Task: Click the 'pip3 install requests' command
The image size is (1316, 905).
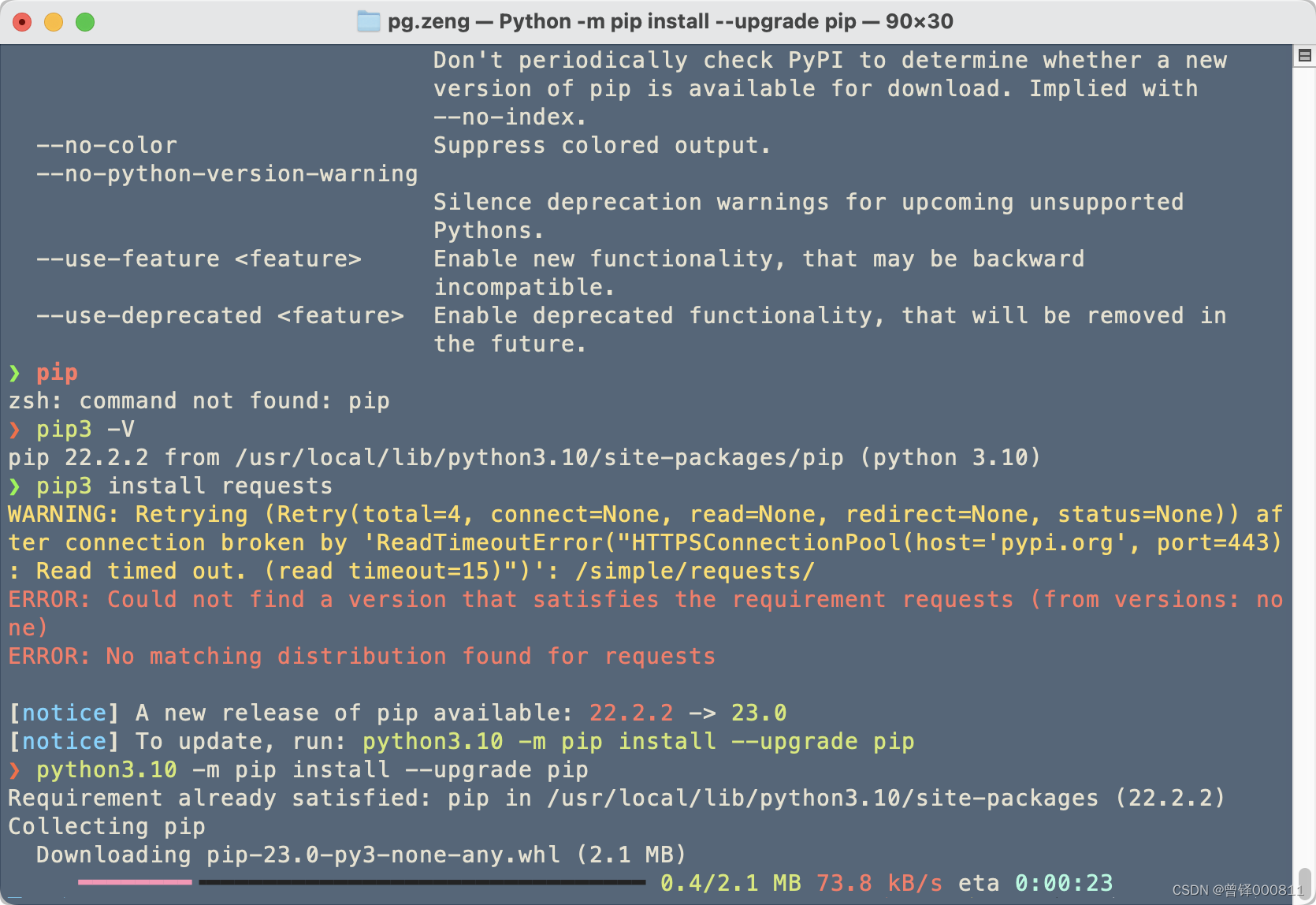Action: 184,486
